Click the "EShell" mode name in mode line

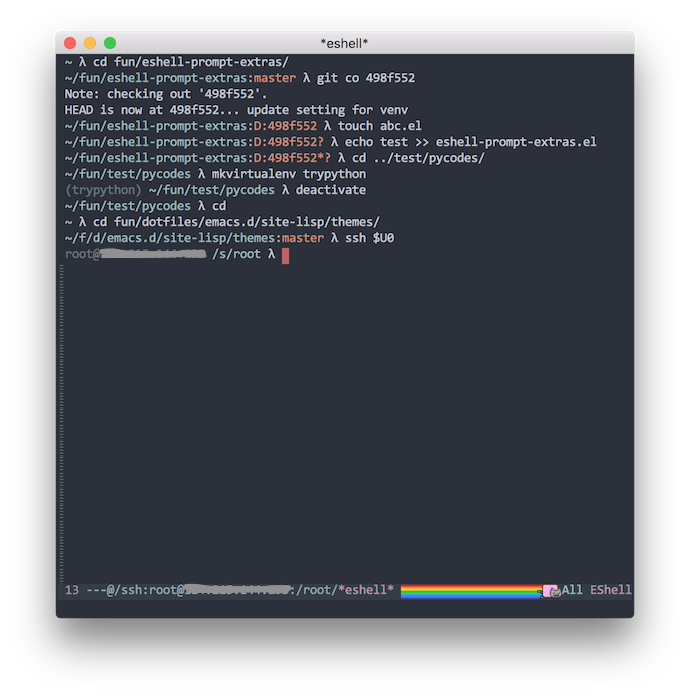[610, 590]
